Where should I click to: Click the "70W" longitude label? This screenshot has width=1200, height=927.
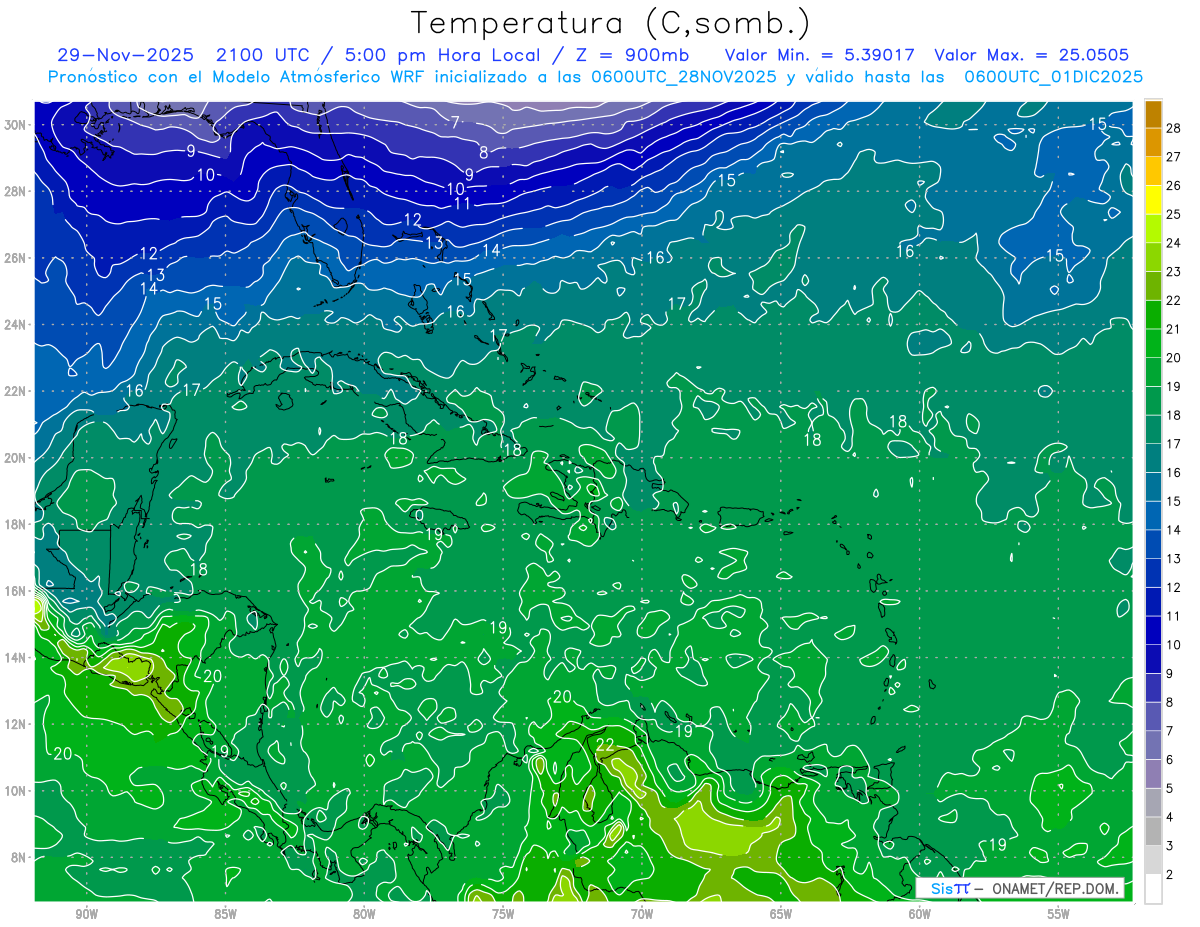pyautogui.click(x=642, y=914)
